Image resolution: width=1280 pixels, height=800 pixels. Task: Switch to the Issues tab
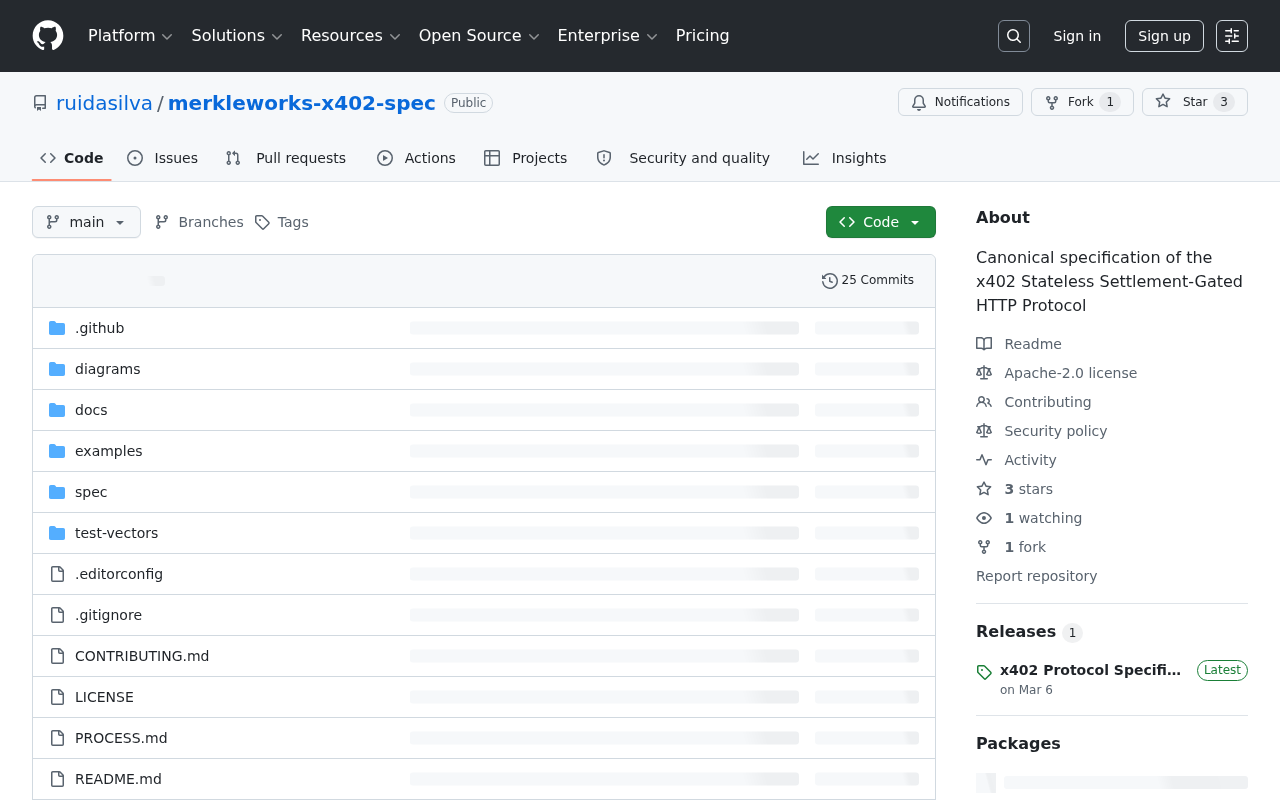pyautogui.click(x=163, y=158)
